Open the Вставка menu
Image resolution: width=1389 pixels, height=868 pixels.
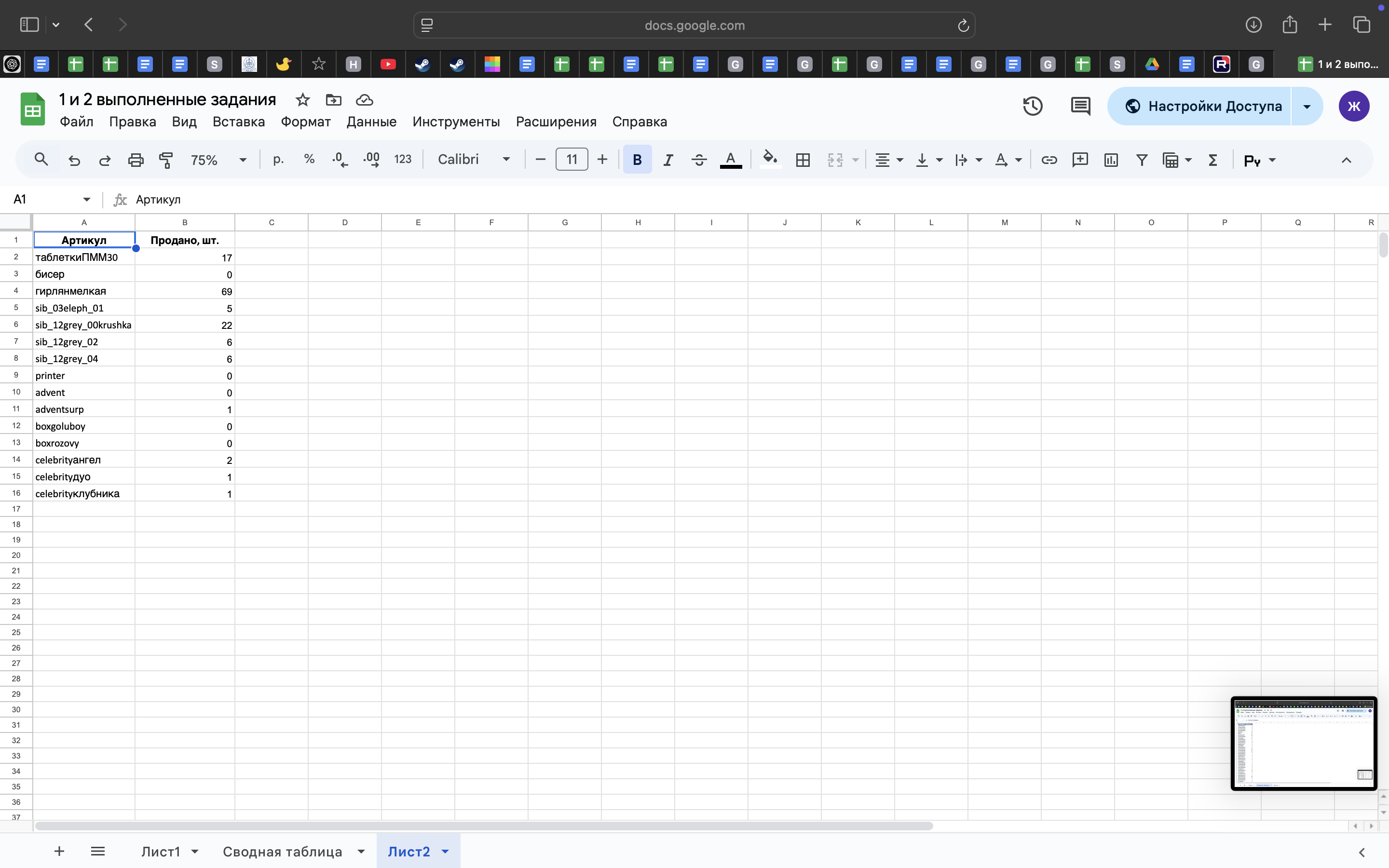(x=239, y=122)
